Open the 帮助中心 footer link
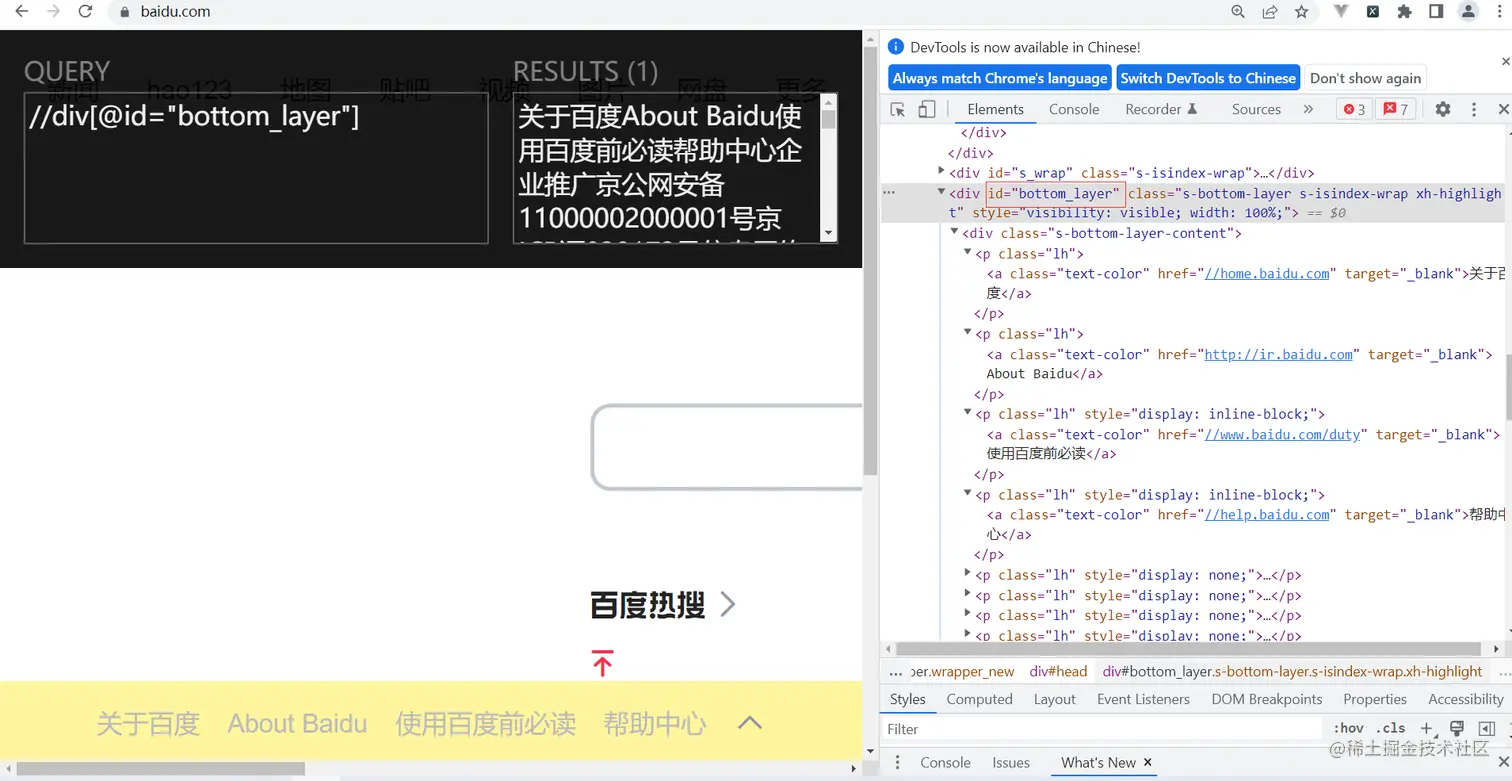The image size is (1512, 781). pos(655,723)
